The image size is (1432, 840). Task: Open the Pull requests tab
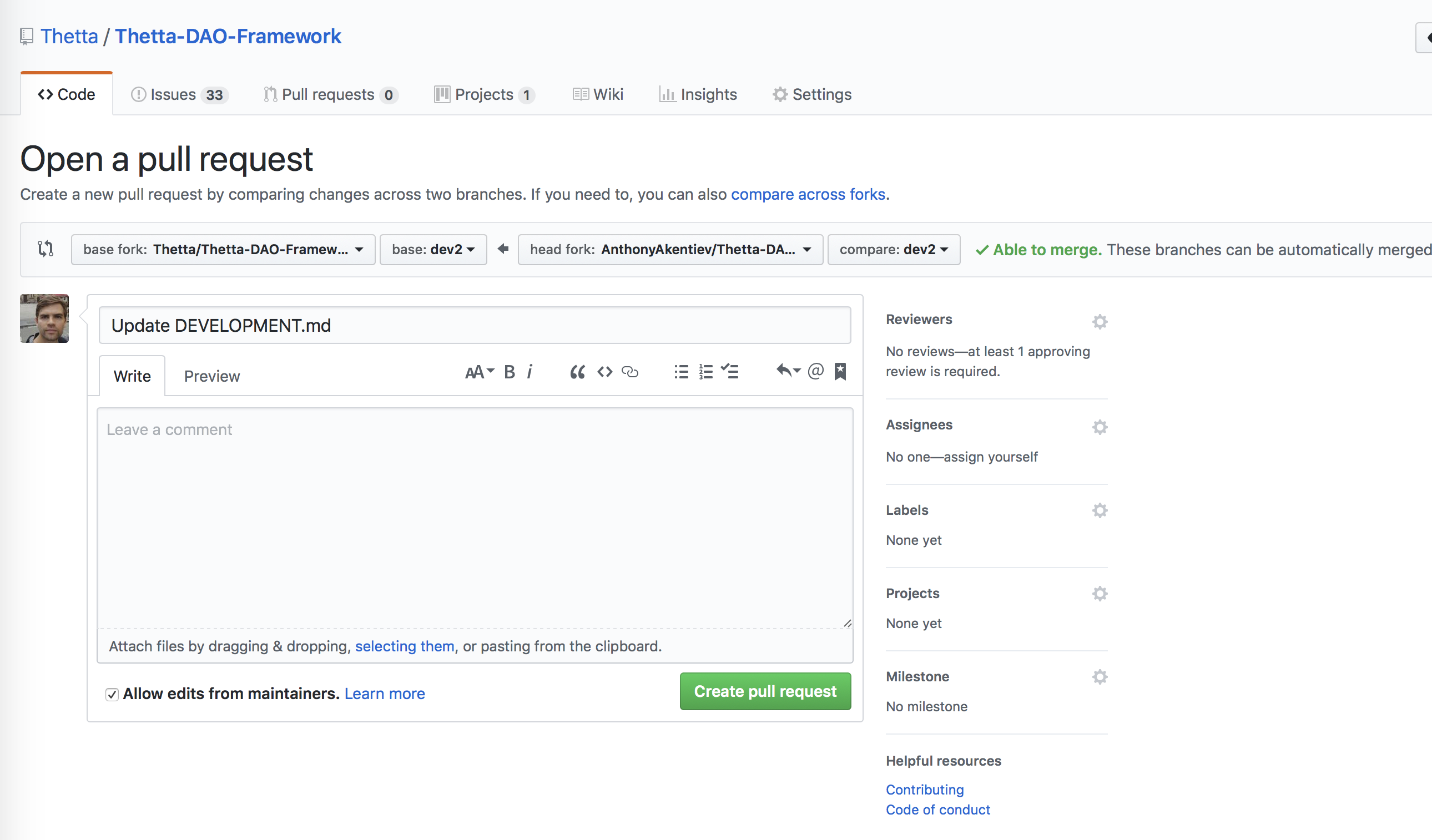tap(331, 94)
